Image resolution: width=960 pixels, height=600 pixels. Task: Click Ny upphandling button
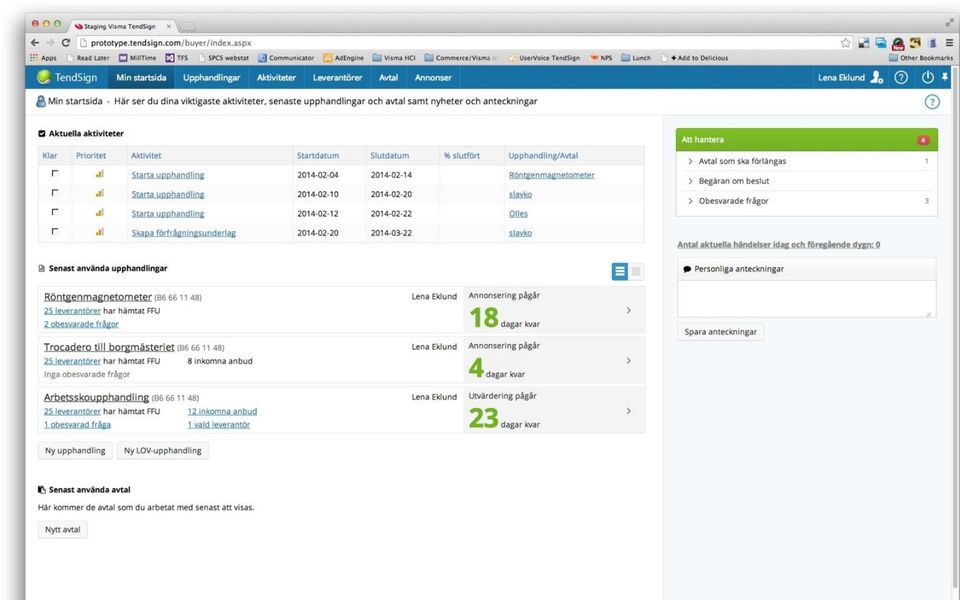click(x=75, y=451)
